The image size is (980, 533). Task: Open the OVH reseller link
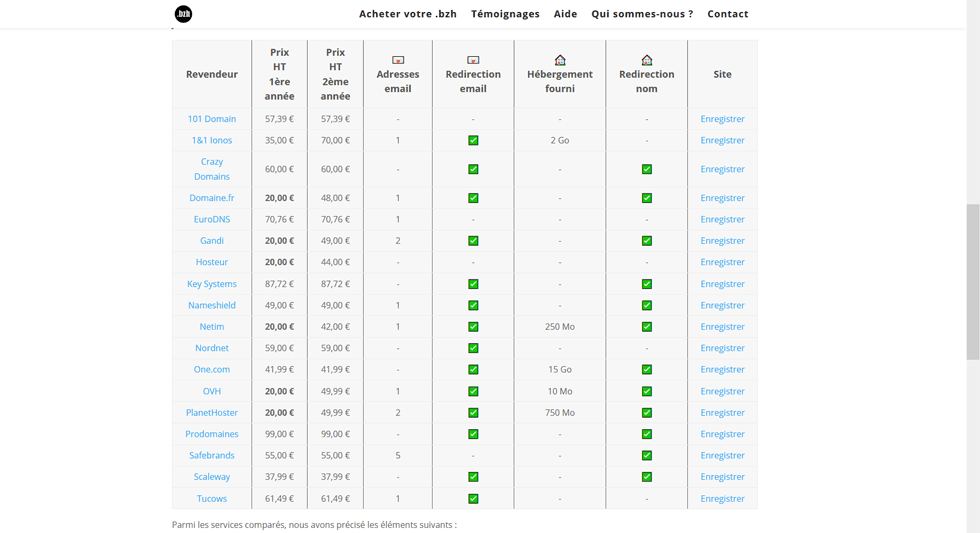point(212,391)
